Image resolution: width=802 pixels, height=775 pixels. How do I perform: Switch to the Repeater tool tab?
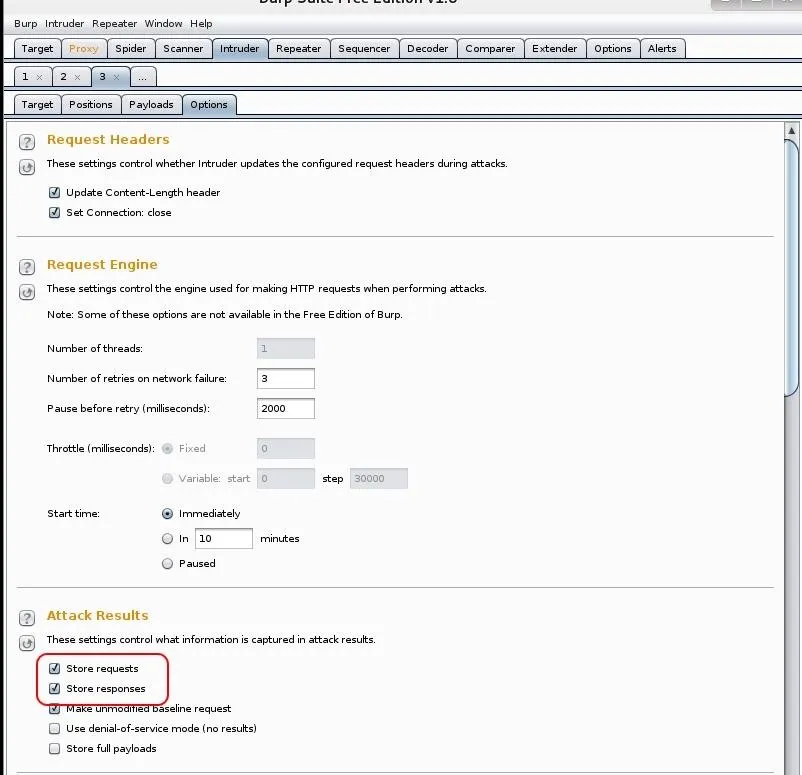299,49
